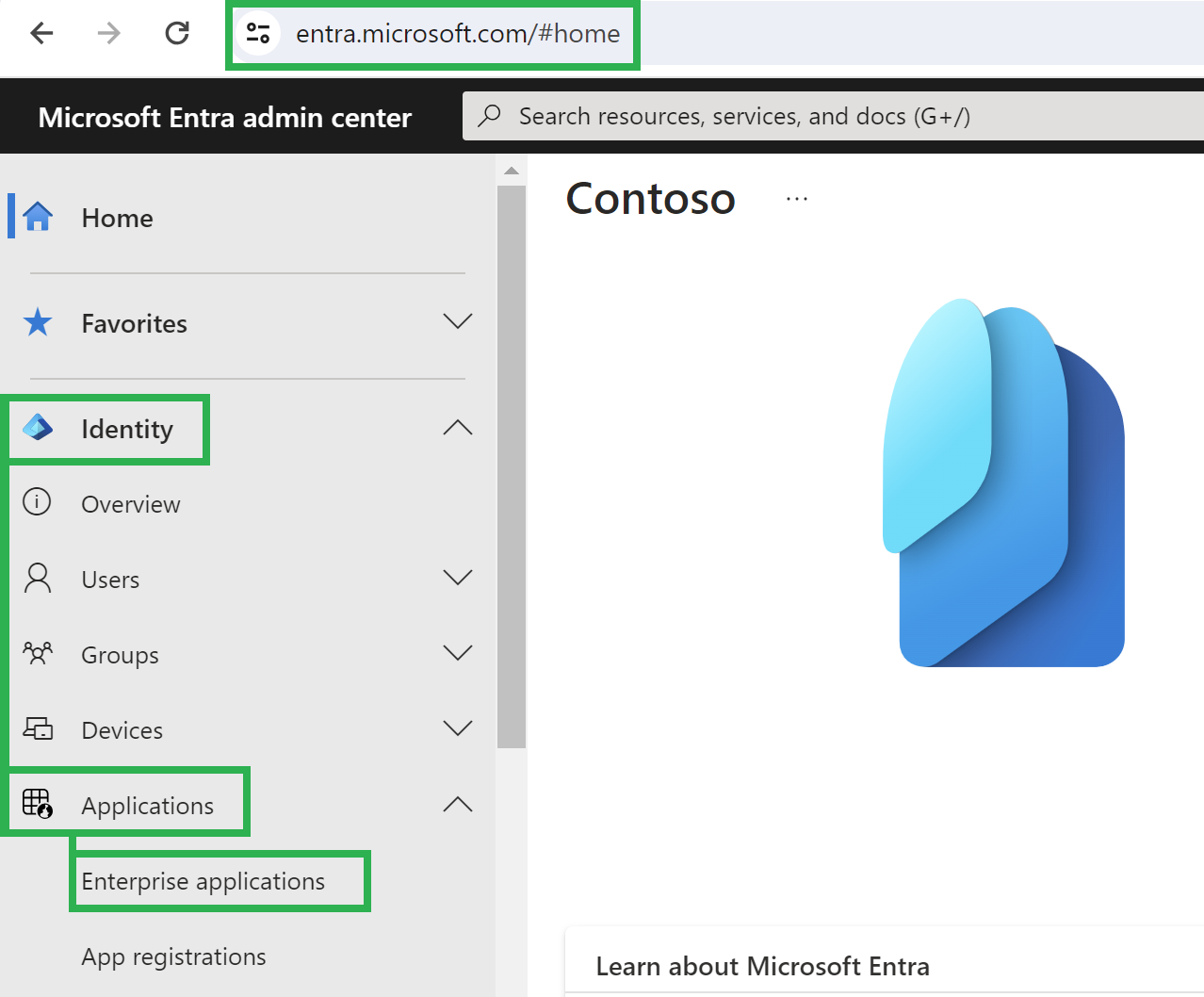Image resolution: width=1204 pixels, height=997 pixels.
Task: Click the Overview info icon
Action: pos(37,501)
